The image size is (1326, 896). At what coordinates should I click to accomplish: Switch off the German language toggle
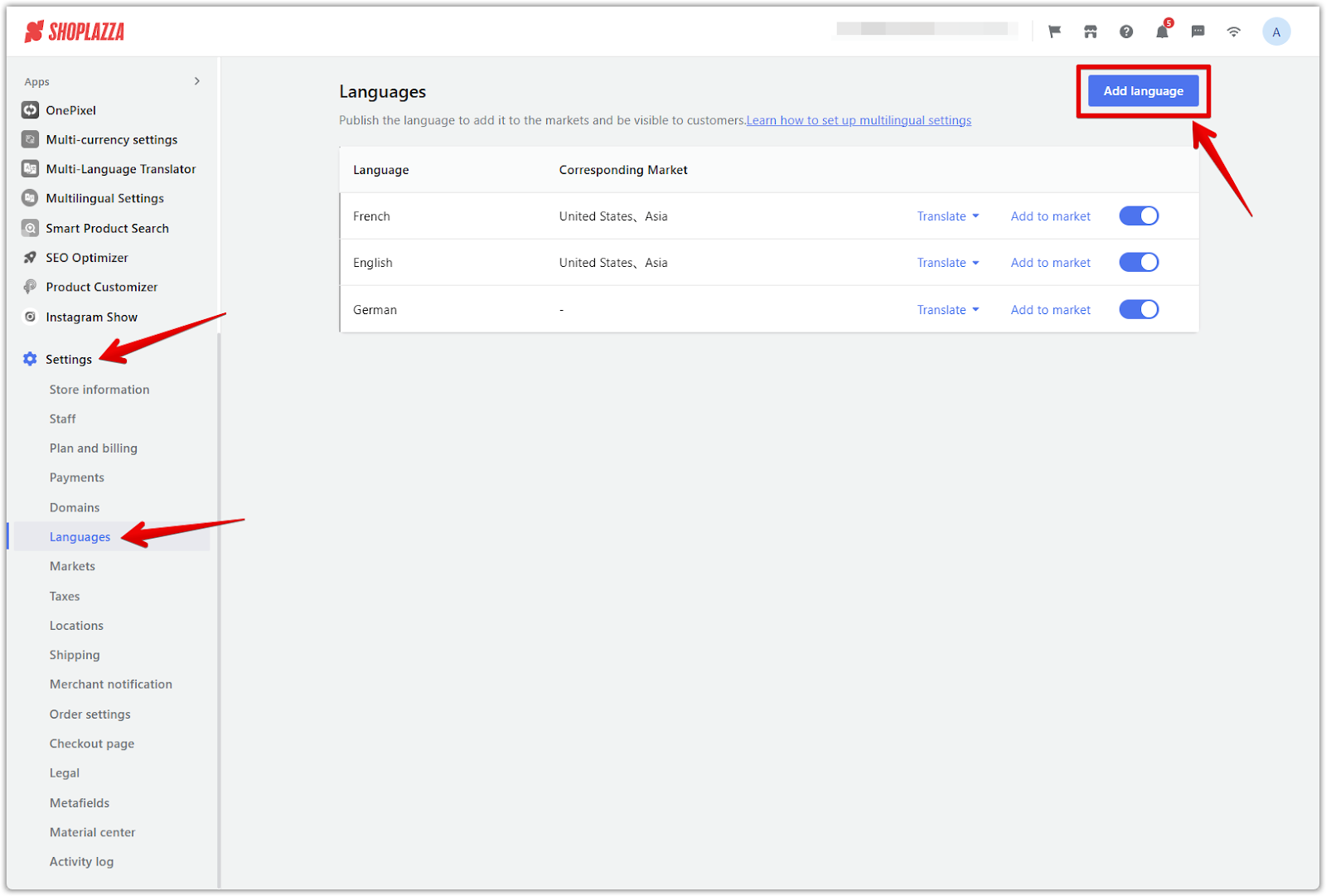tap(1139, 310)
